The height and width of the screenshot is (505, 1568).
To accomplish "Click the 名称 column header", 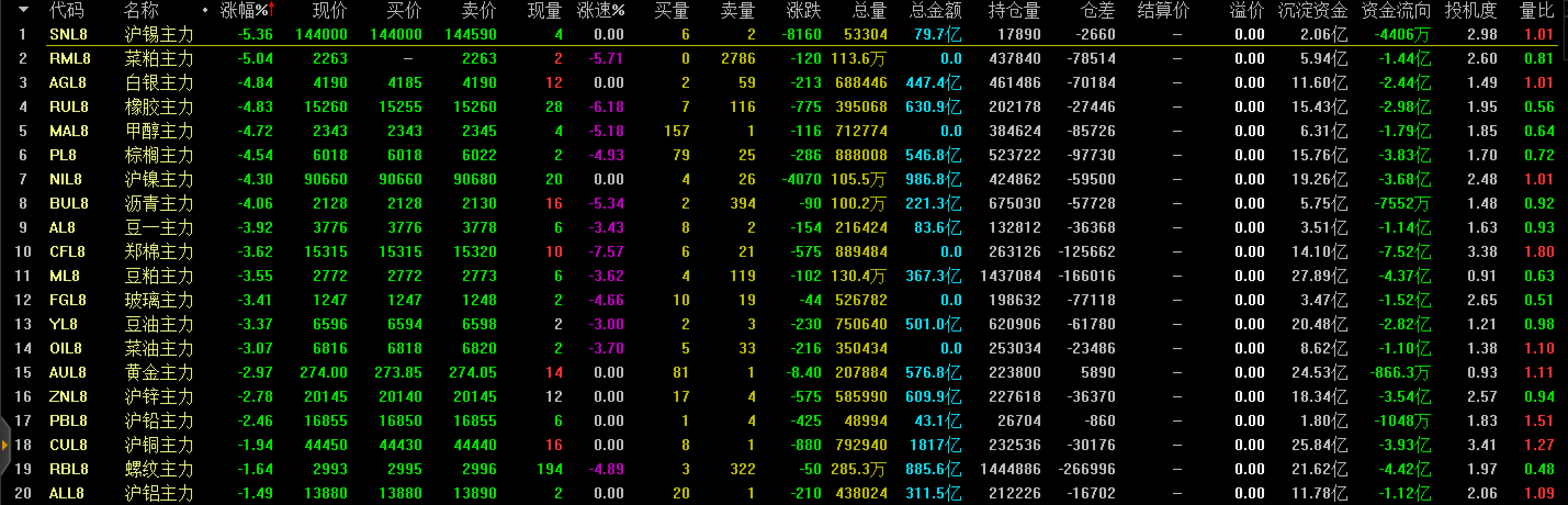I will coord(141,10).
